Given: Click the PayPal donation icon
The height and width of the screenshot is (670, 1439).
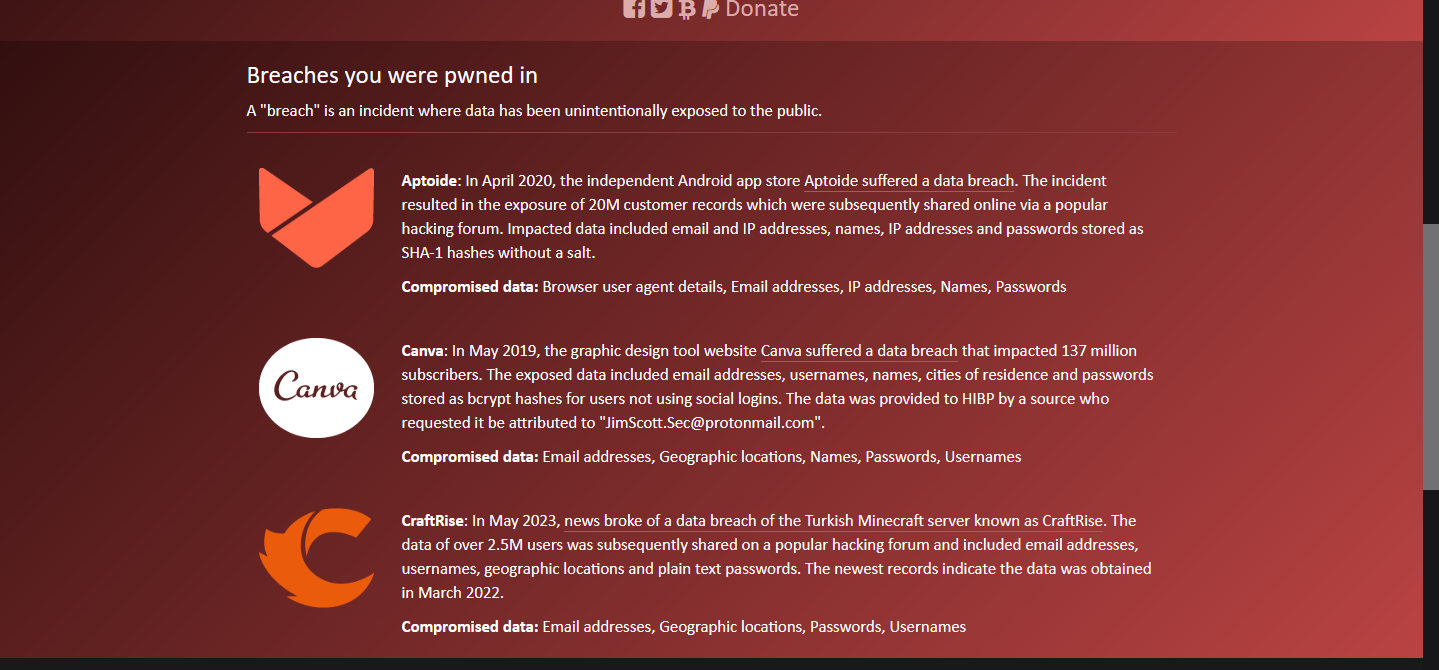Looking at the screenshot, I should click(710, 9).
